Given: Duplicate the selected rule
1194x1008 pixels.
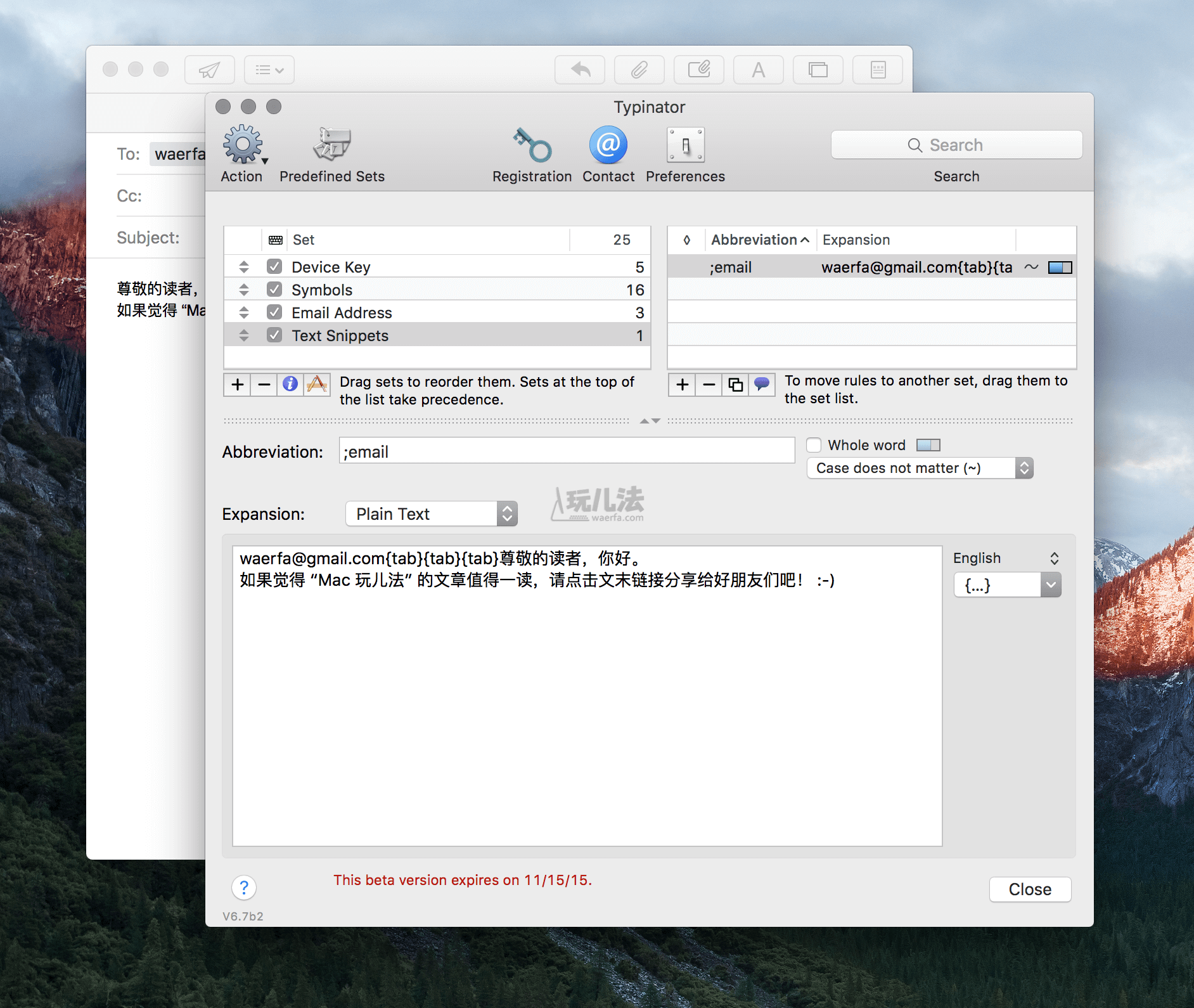Looking at the screenshot, I should point(736,384).
